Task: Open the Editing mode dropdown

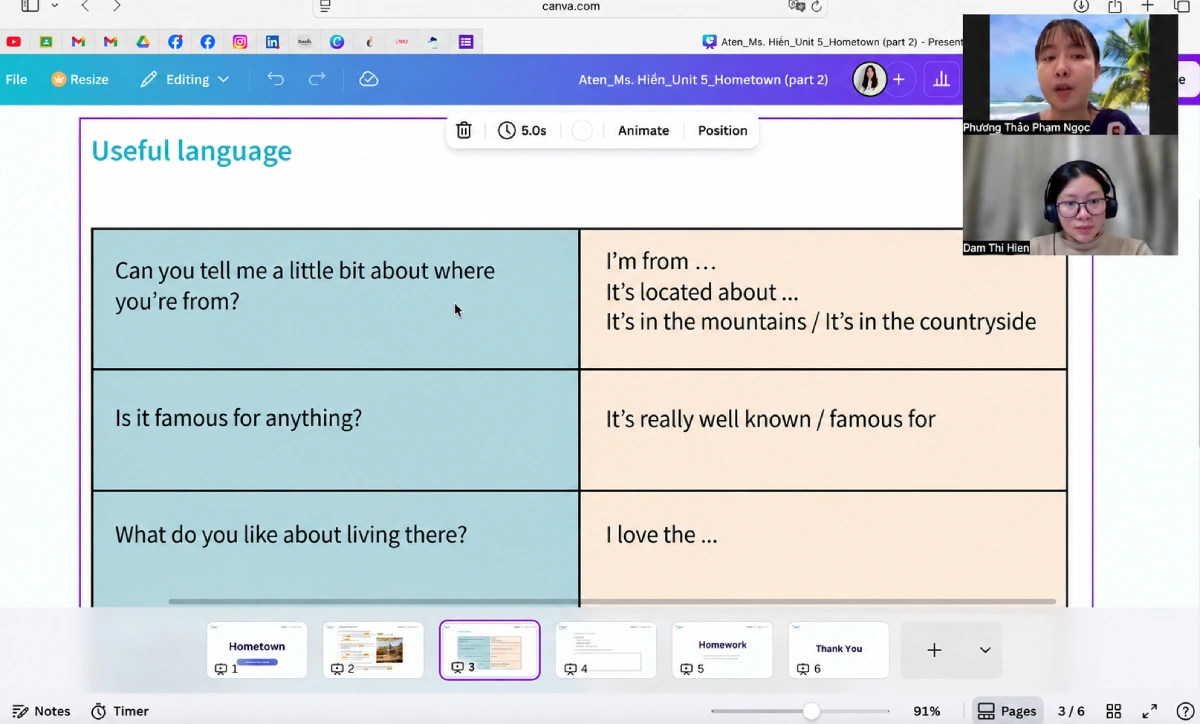Action: pyautogui.click(x=185, y=79)
